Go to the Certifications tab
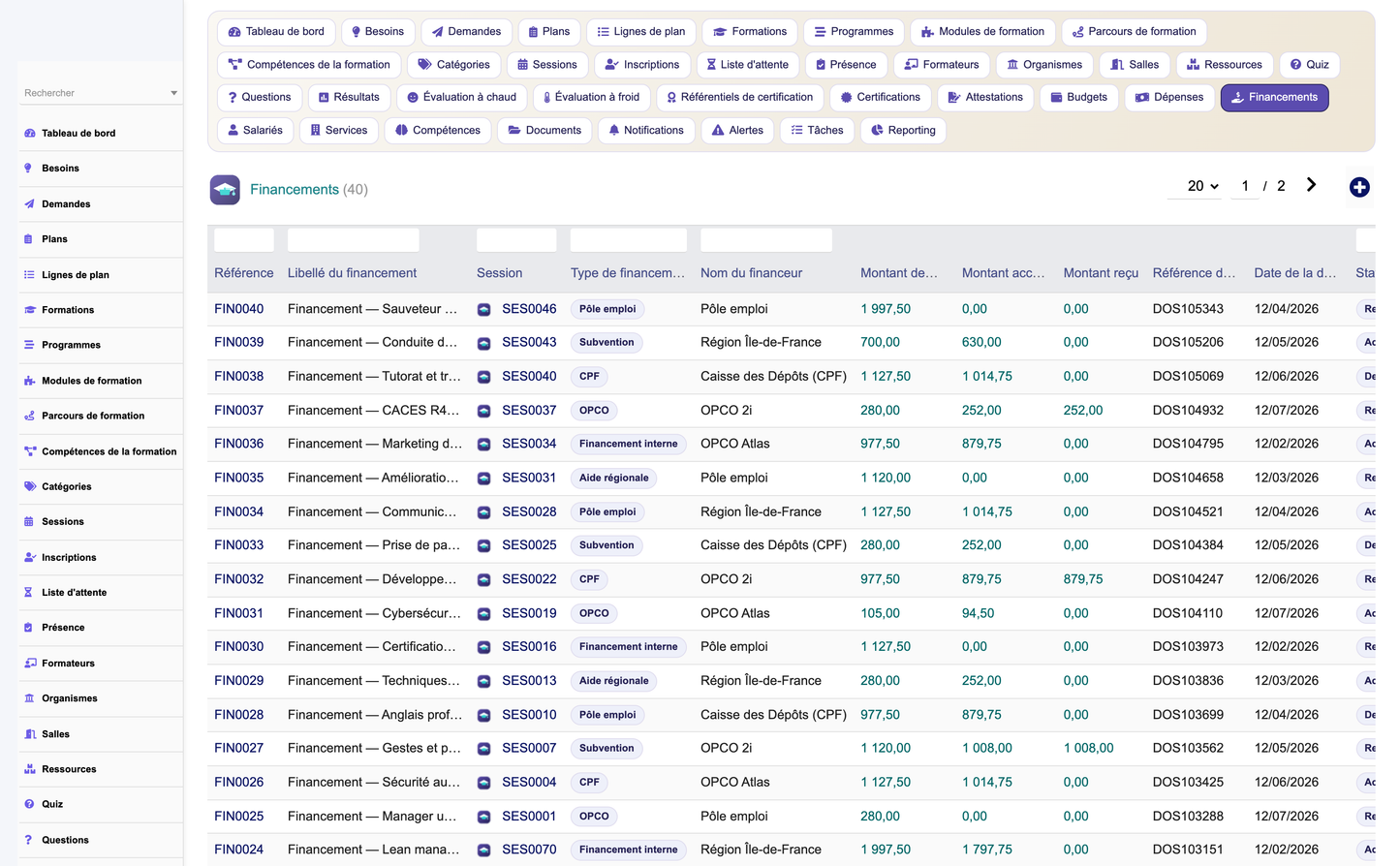1400x866 pixels. point(880,98)
